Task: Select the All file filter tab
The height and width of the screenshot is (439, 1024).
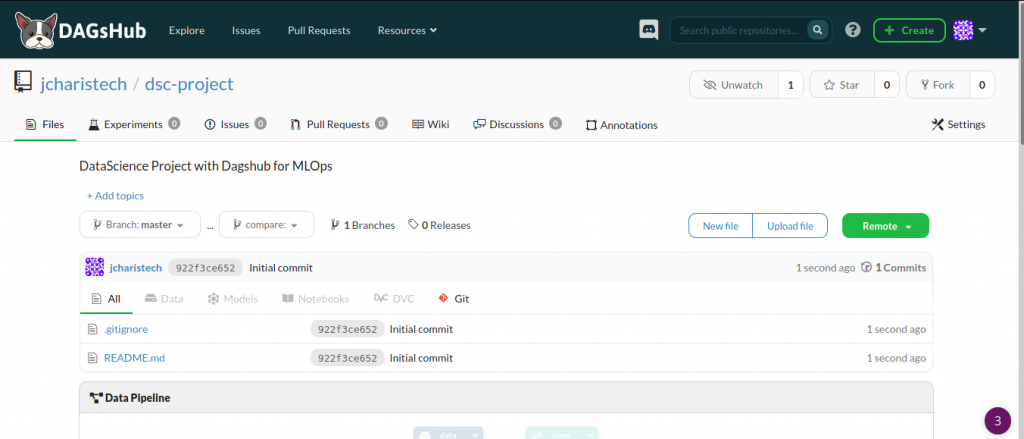Action: click(x=106, y=299)
